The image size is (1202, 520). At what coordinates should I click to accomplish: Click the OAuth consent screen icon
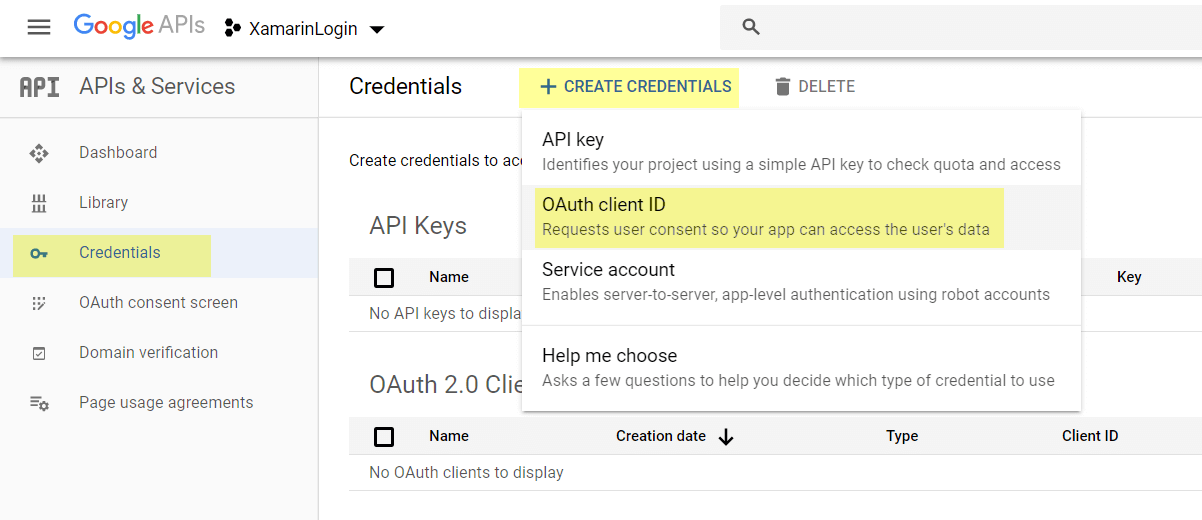coord(39,303)
